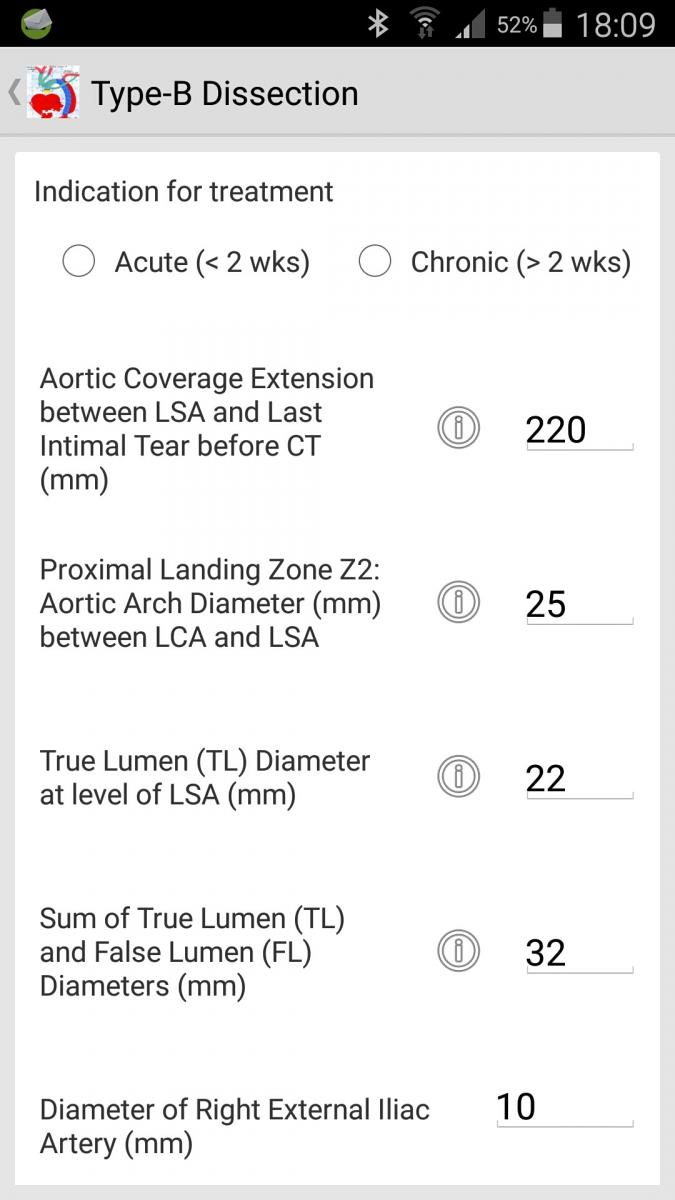Tap the clock in the status bar
Image resolution: width=675 pixels, height=1200 pixels.
point(616,24)
